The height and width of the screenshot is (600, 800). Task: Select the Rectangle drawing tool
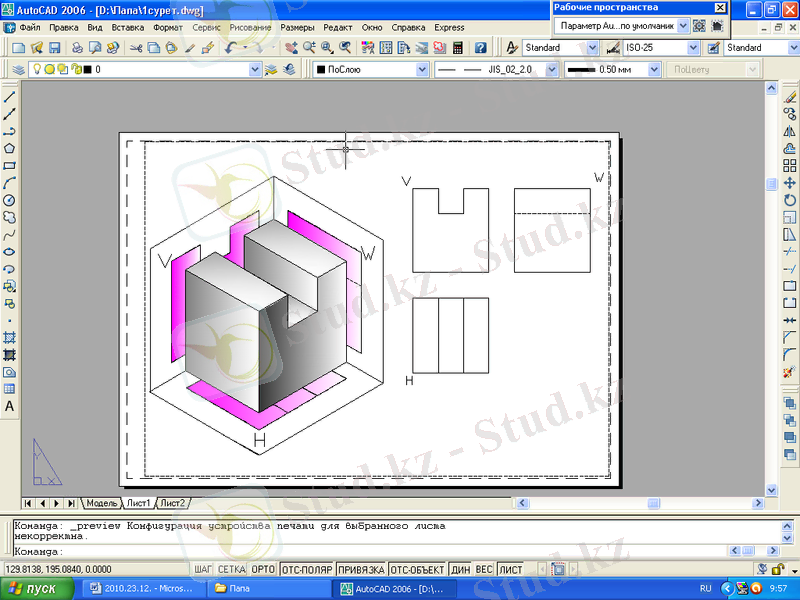point(10,166)
